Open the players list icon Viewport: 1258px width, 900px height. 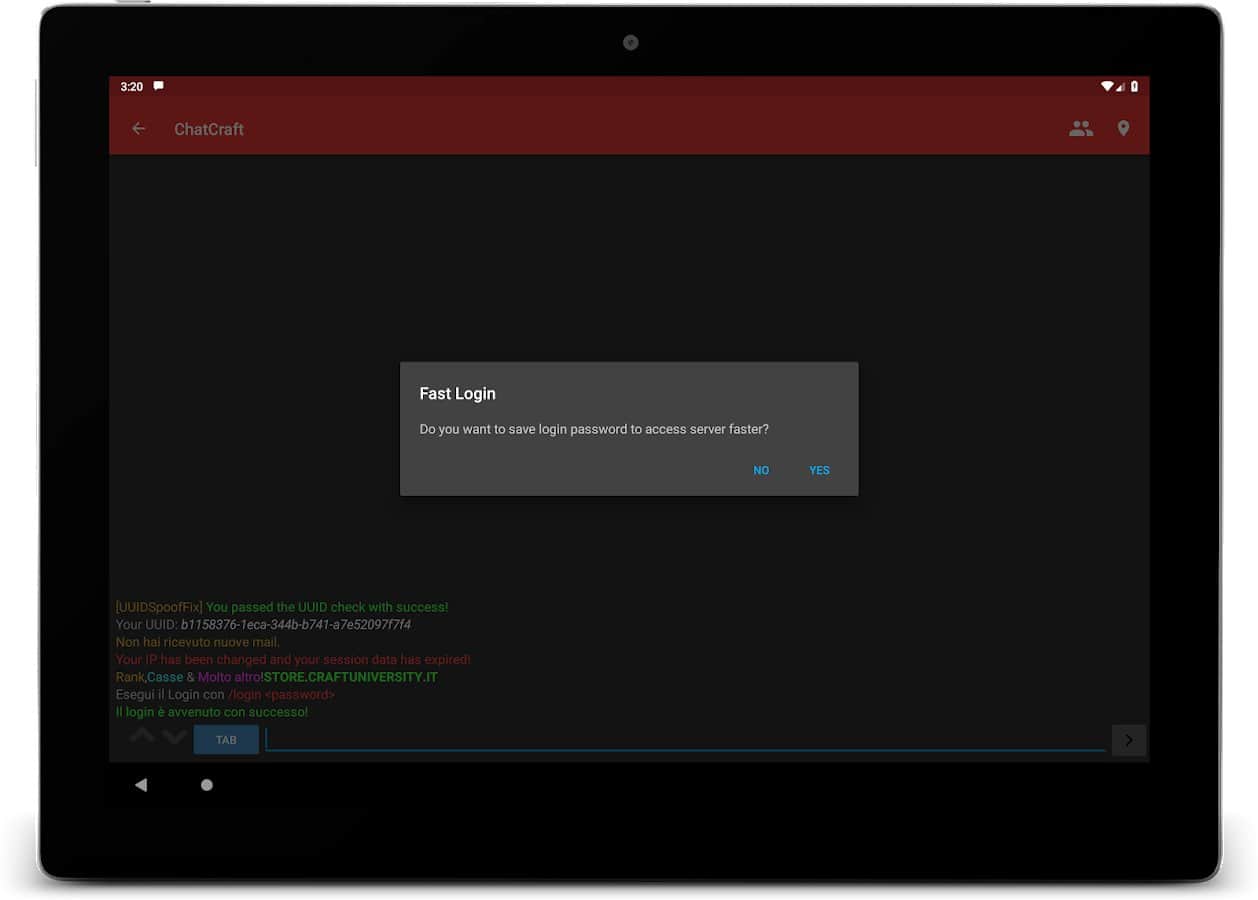pyautogui.click(x=1080, y=129)
